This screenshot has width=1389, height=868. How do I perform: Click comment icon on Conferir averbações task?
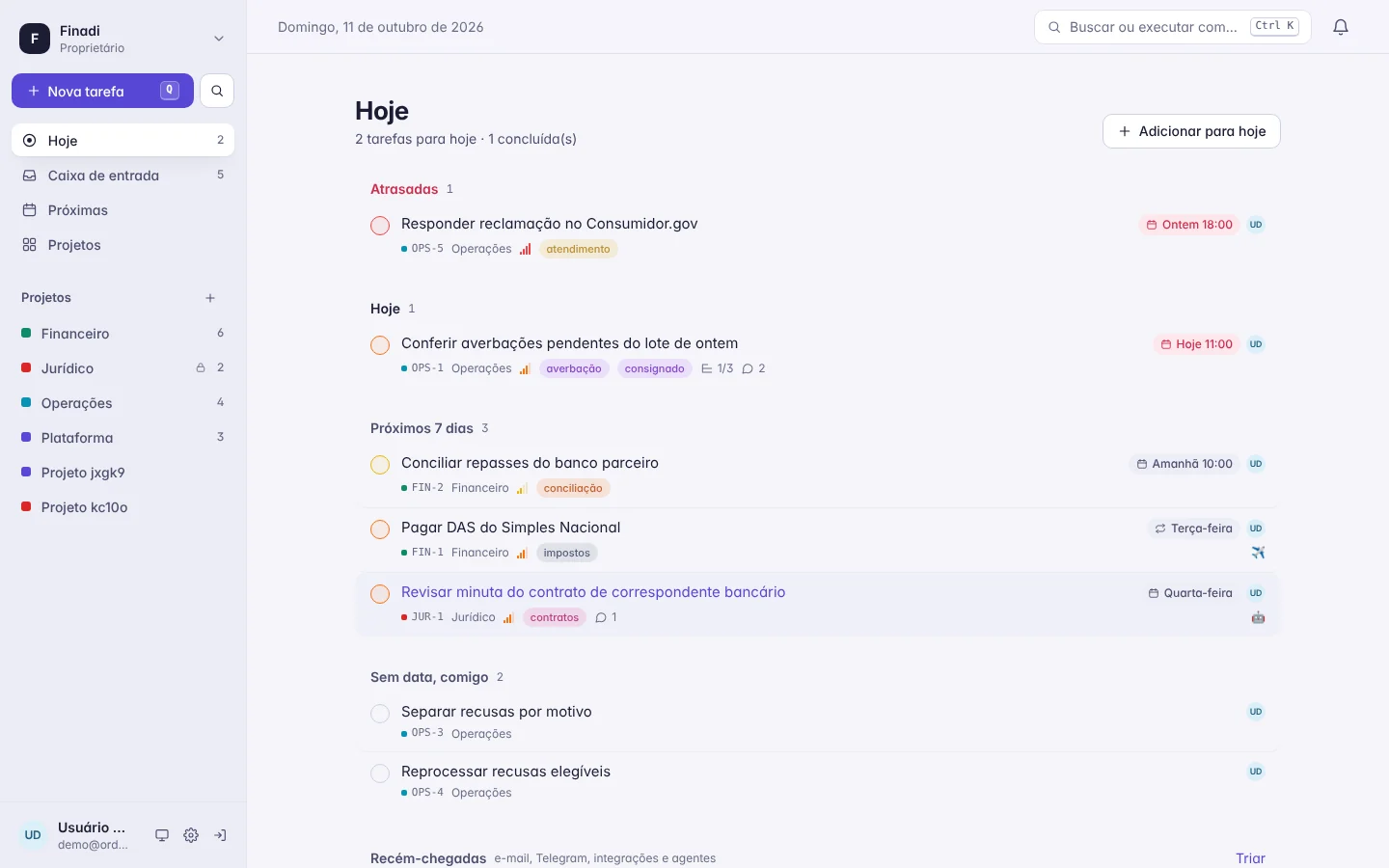click(748, 368)
